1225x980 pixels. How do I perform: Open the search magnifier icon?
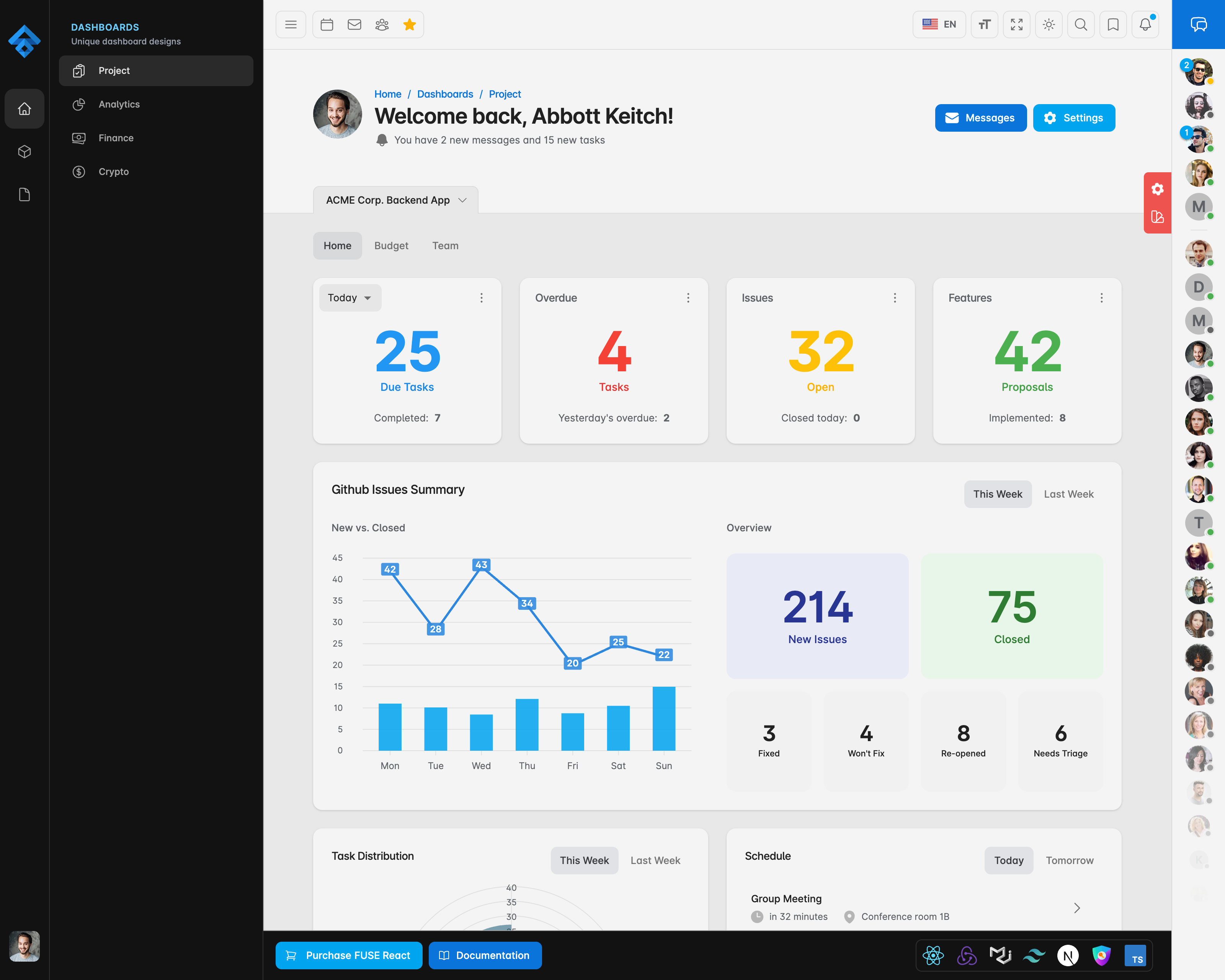click(1081, 24)
